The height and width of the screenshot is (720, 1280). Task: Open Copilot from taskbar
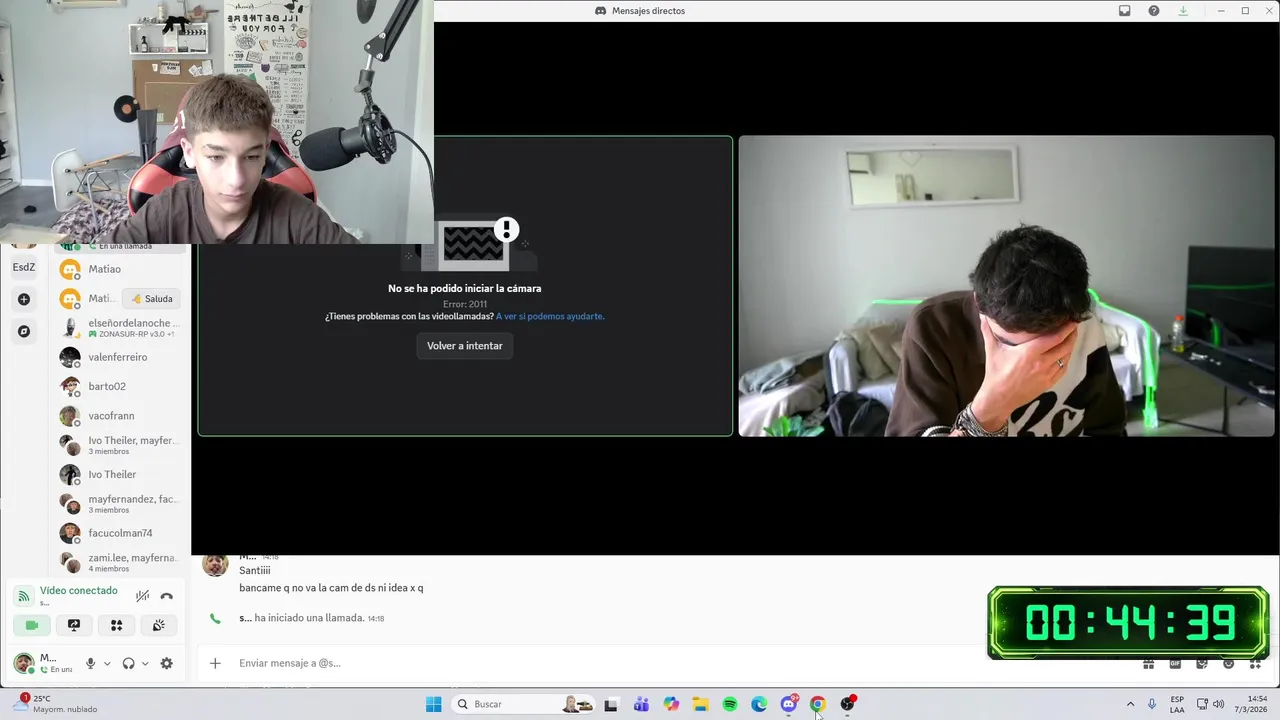pos(671,704)
